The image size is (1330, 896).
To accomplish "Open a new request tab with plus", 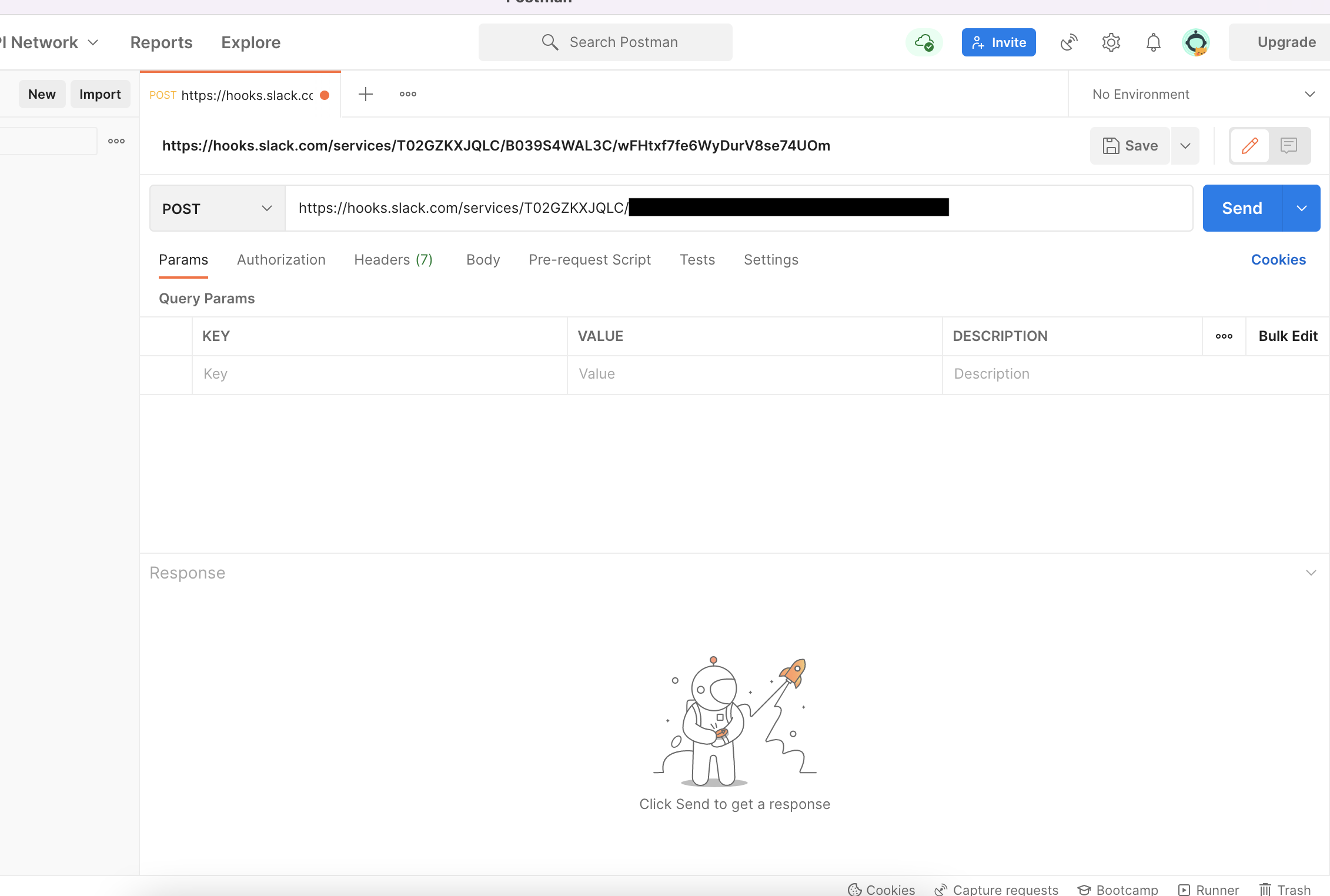I will coord(366,94).
